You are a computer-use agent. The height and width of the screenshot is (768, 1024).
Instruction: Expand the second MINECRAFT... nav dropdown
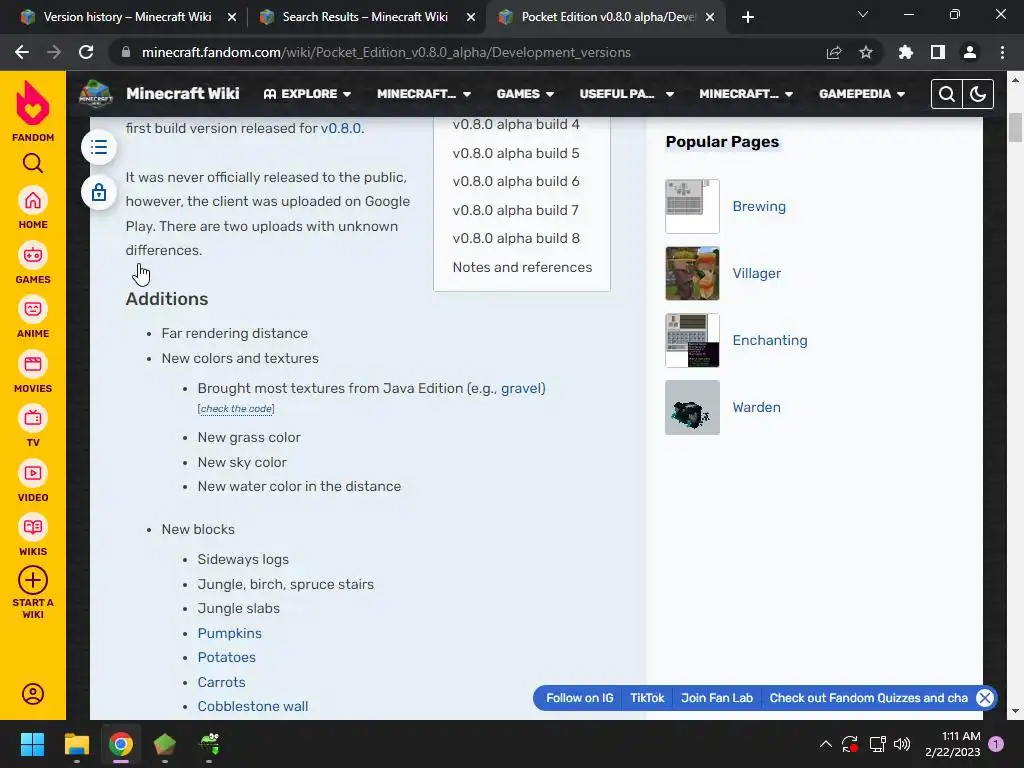tap(746, 94)
